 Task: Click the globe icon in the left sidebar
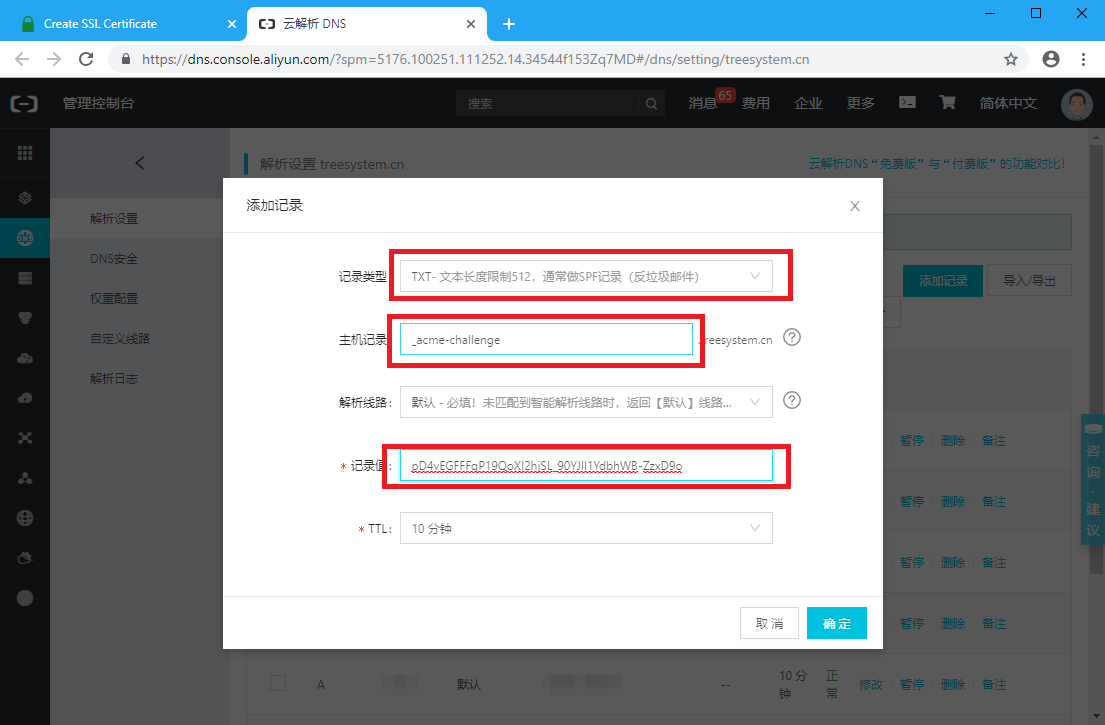(x=24, y=518)
